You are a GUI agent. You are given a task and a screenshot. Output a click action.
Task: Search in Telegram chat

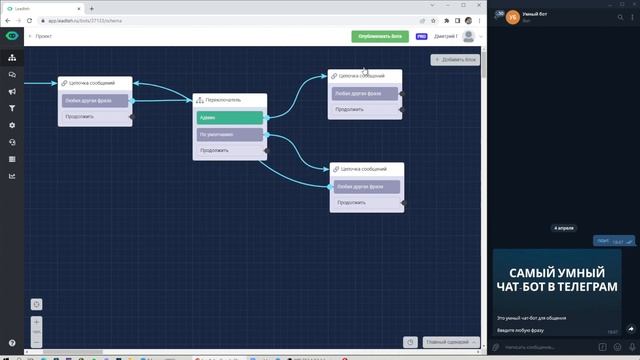[620, 17]
